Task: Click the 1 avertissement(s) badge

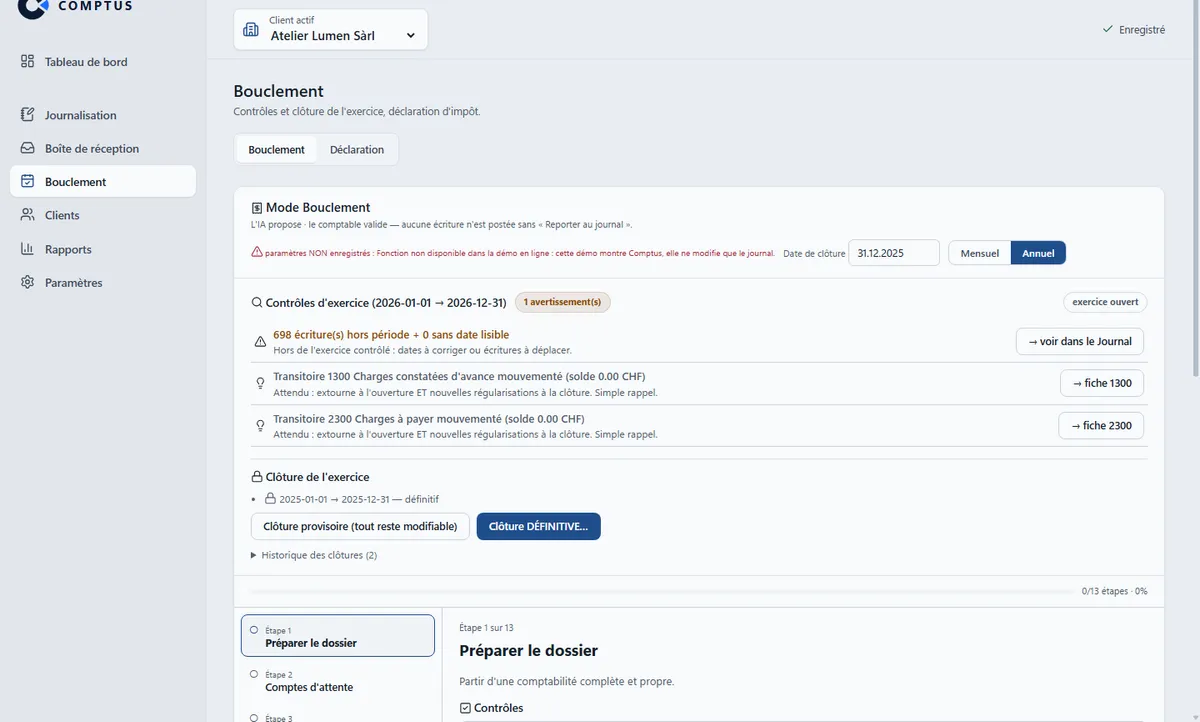Action: tap(562, 302)
